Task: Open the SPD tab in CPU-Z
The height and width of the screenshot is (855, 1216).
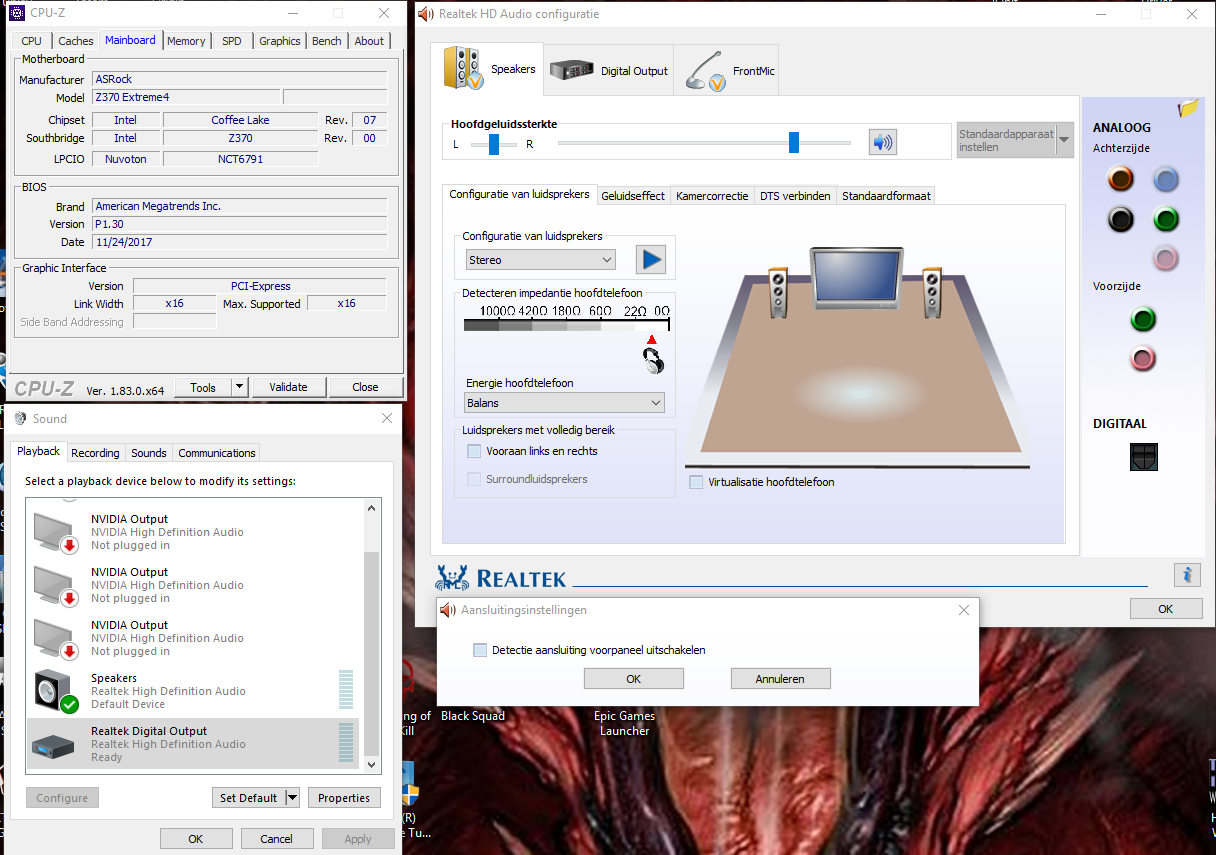Action: click(232, 41)
